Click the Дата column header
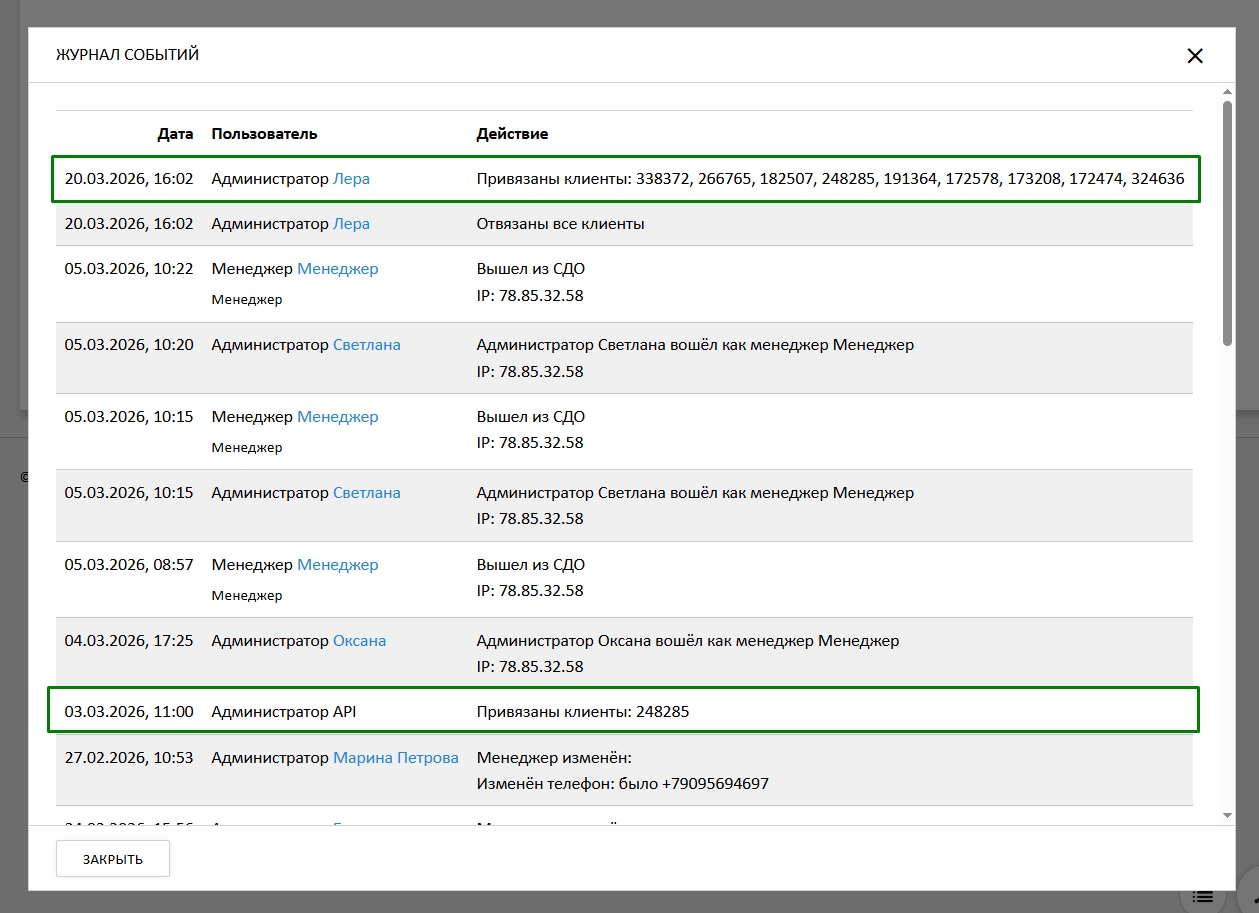 pos(175,134)
